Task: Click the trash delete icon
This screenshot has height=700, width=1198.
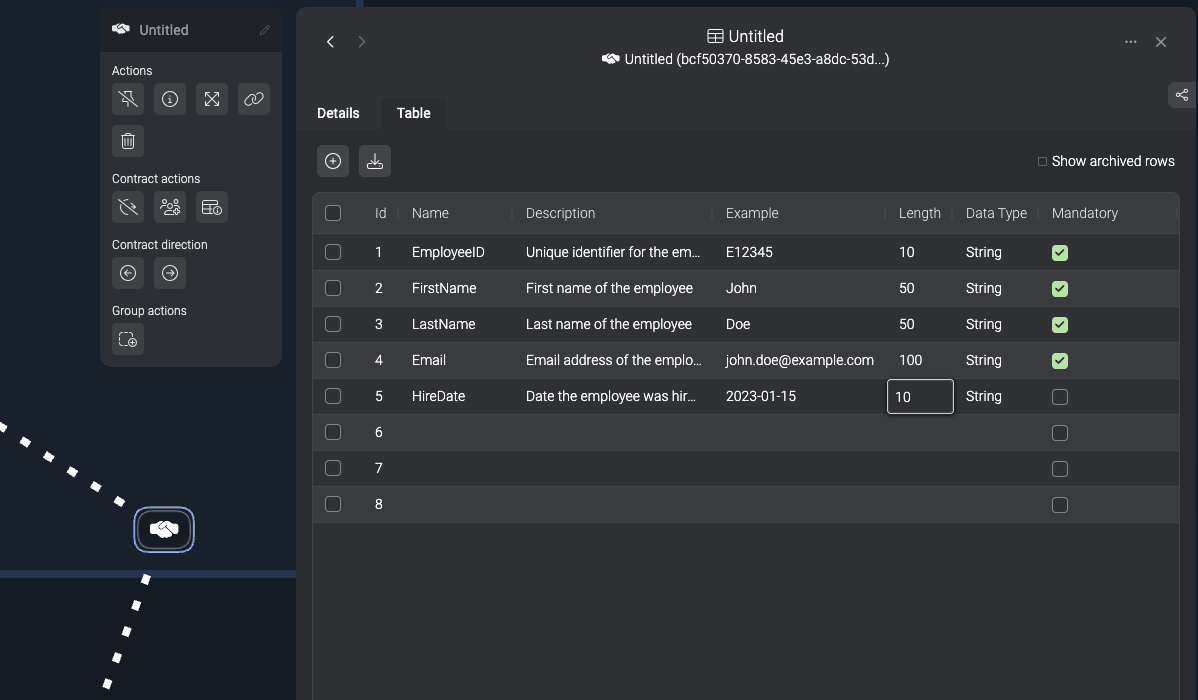Action: pos(128,141)
